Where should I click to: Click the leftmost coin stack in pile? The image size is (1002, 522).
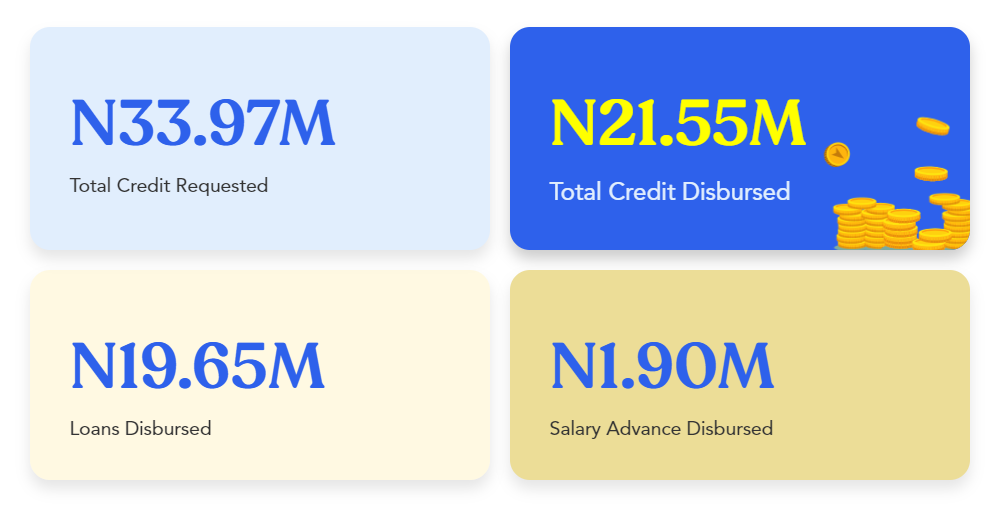(x=850, y=225)
